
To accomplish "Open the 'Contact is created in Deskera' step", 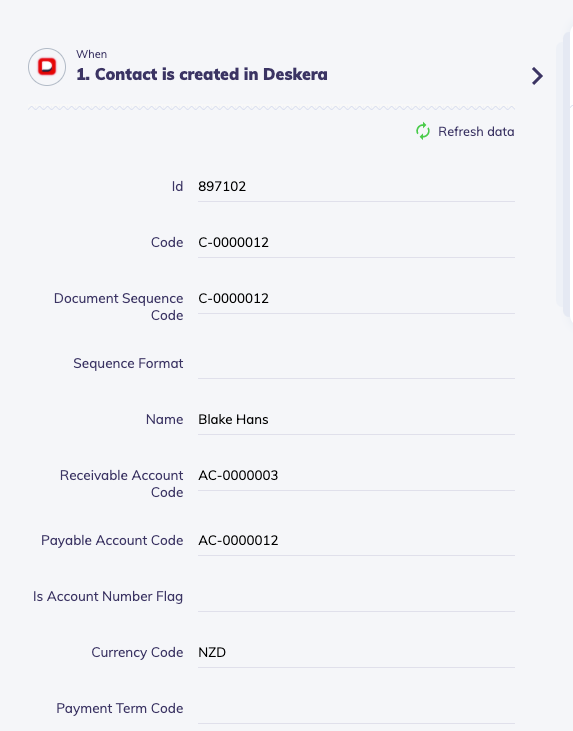I will click(202, 74).
